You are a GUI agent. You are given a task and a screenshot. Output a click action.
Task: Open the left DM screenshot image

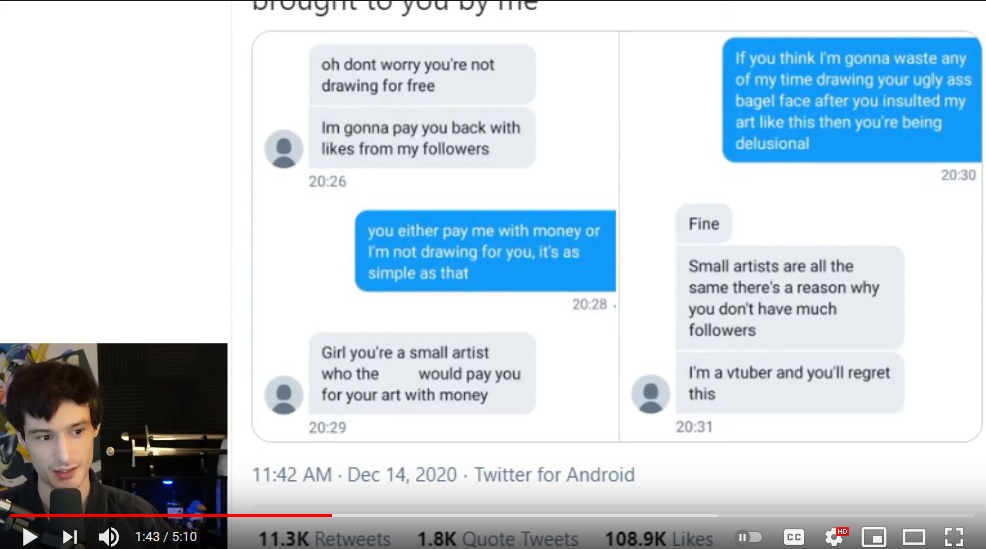tap(436, 236)
